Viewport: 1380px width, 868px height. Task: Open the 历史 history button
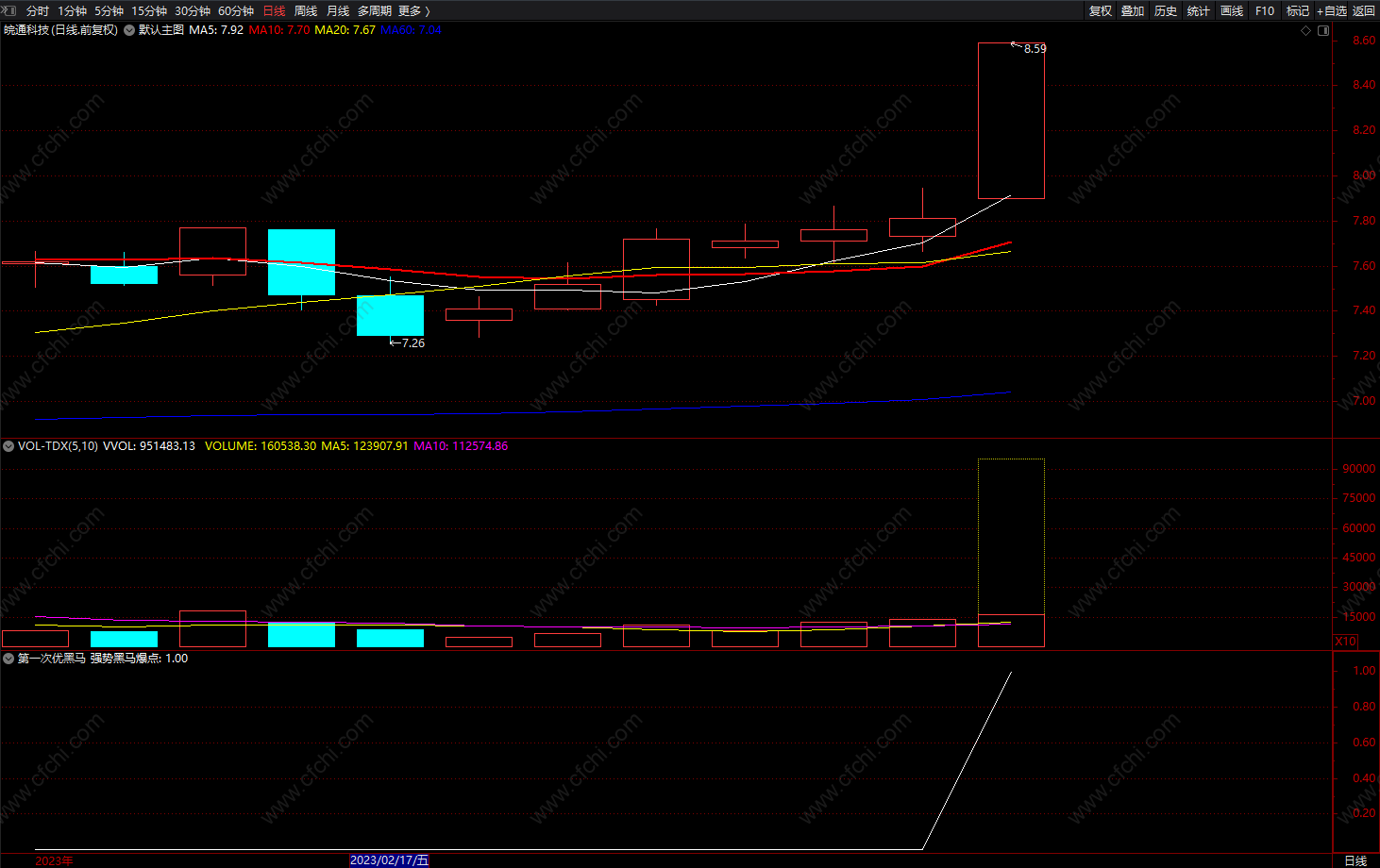[x=1166, y=10]
